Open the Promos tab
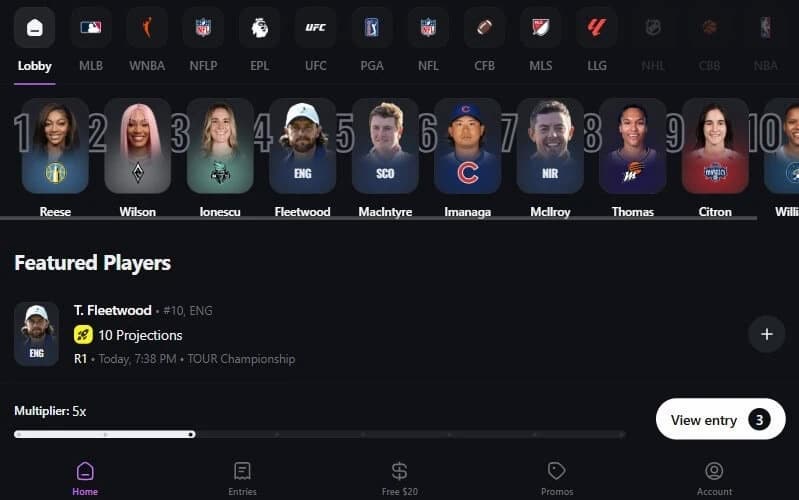 click(x=557, y=478)
